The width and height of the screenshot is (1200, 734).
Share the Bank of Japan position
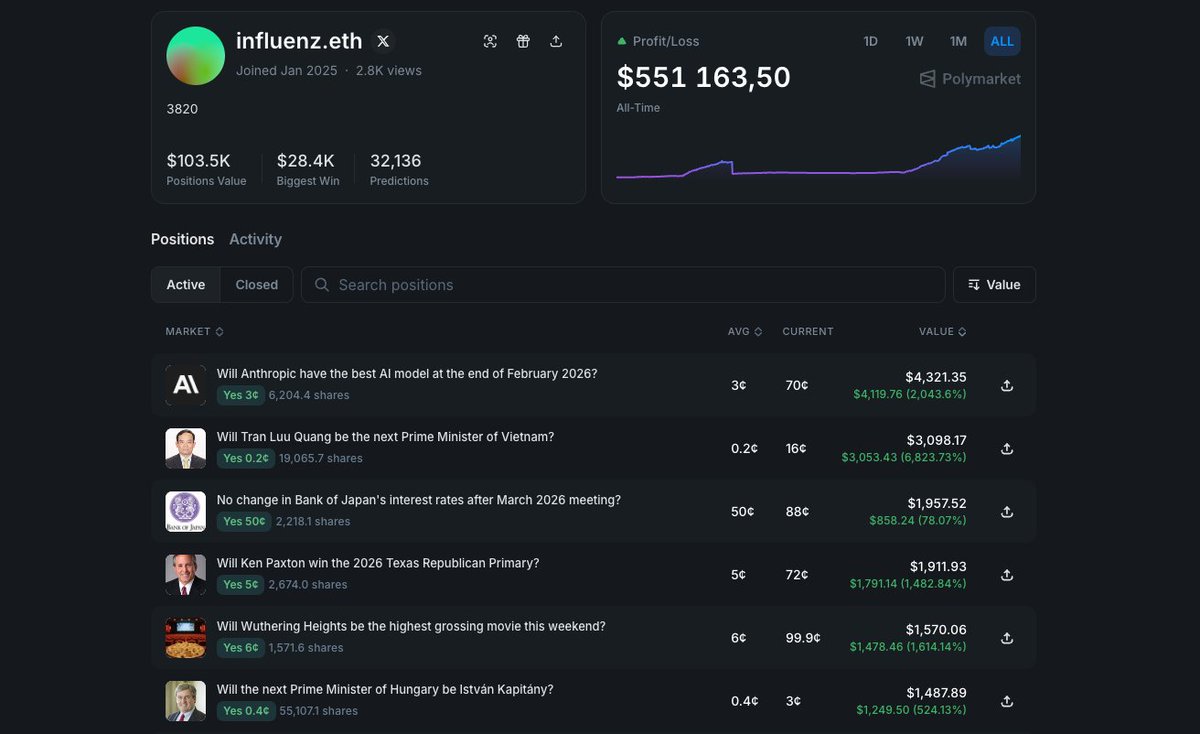pos(1007,511)
